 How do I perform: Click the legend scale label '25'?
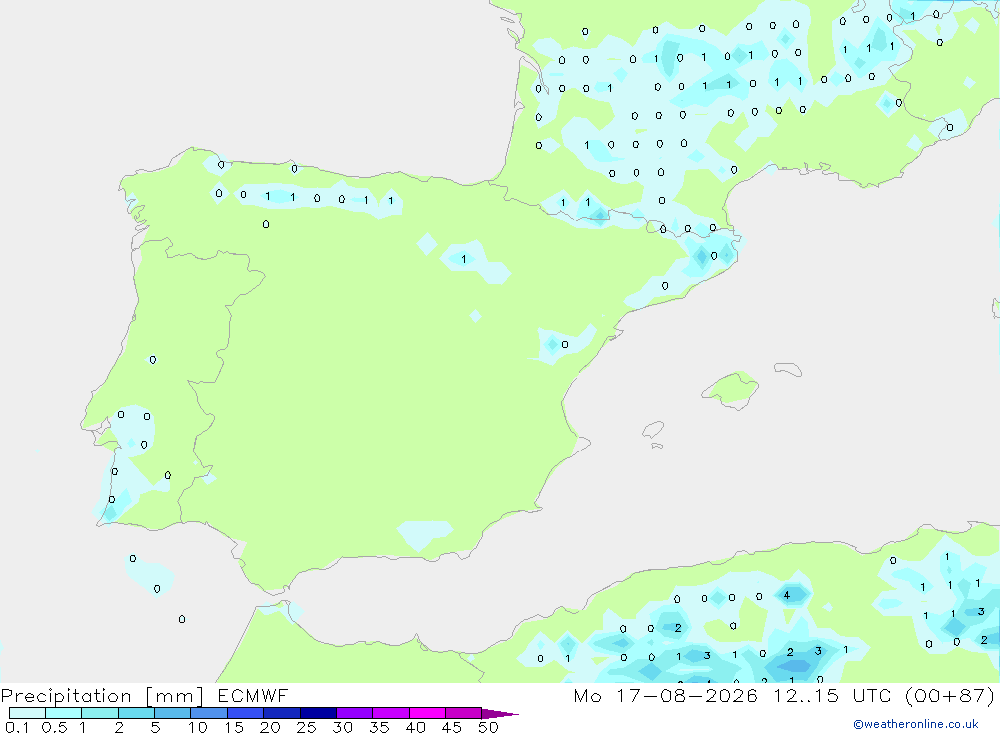tap(307, 727)
